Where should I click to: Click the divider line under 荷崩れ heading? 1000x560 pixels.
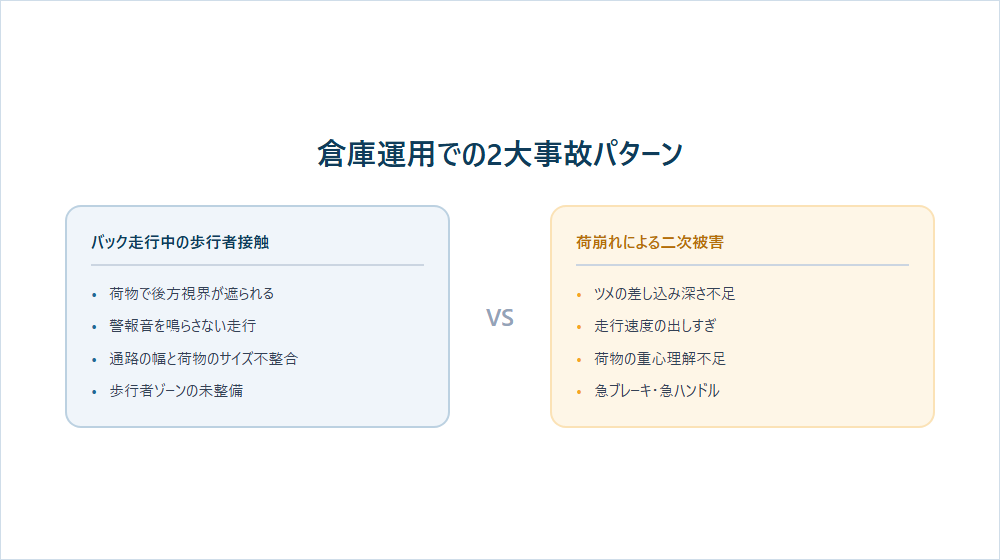[x=742, y=265]
